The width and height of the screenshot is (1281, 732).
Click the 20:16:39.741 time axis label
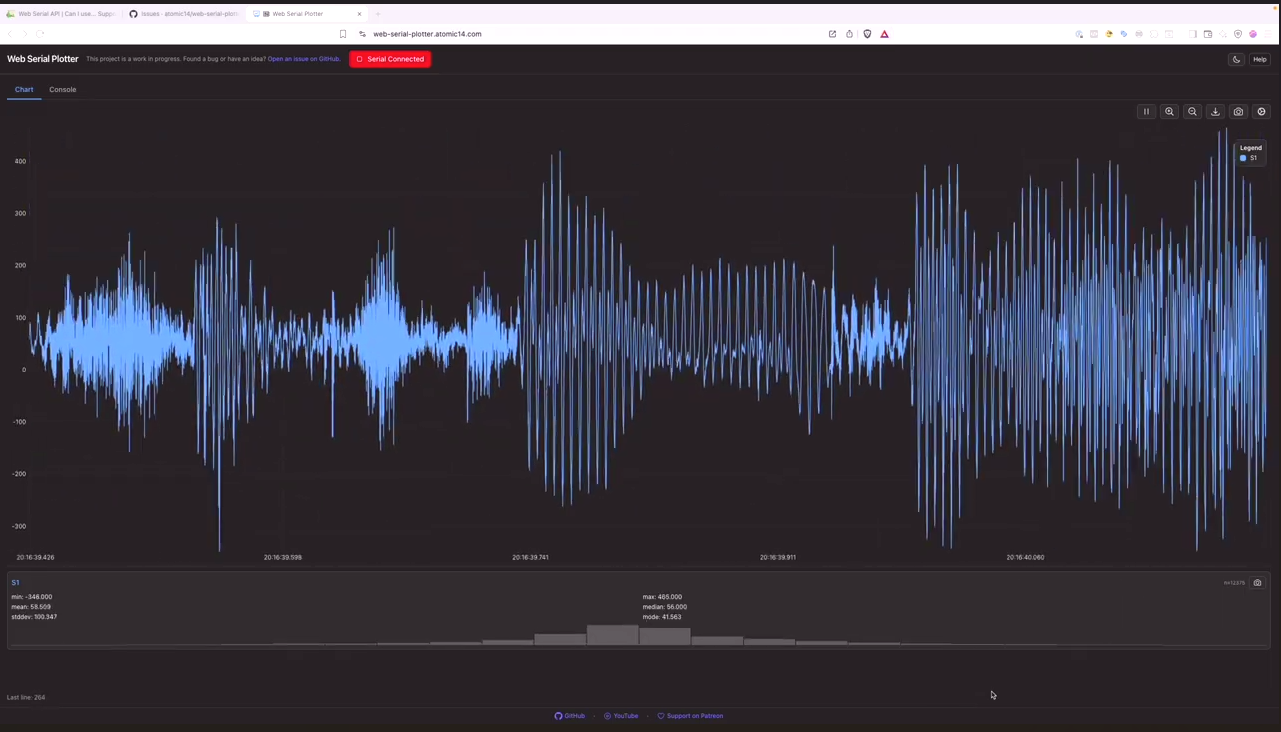[x=530, y=557]
